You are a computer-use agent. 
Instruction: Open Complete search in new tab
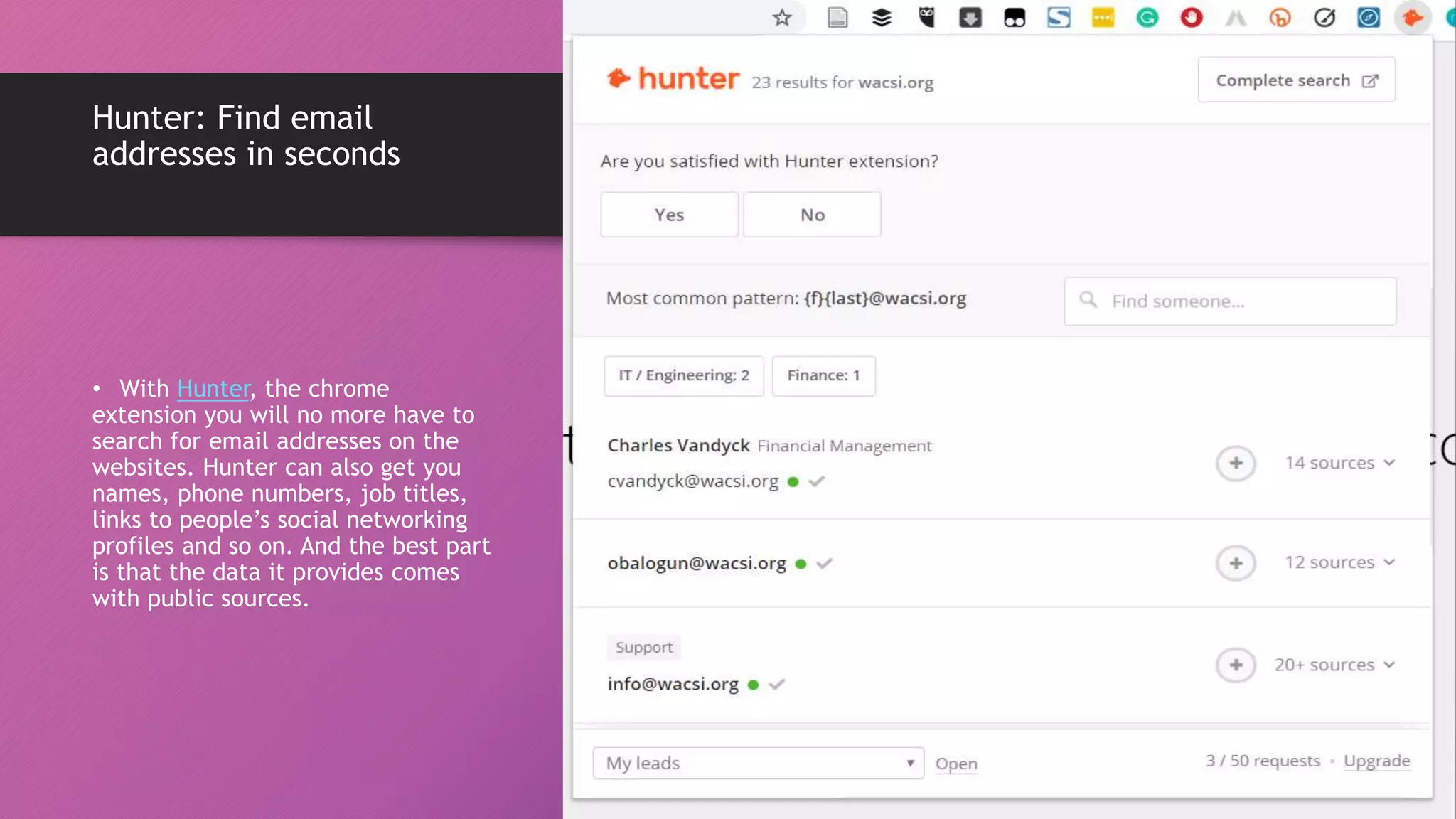[1297, 80]
